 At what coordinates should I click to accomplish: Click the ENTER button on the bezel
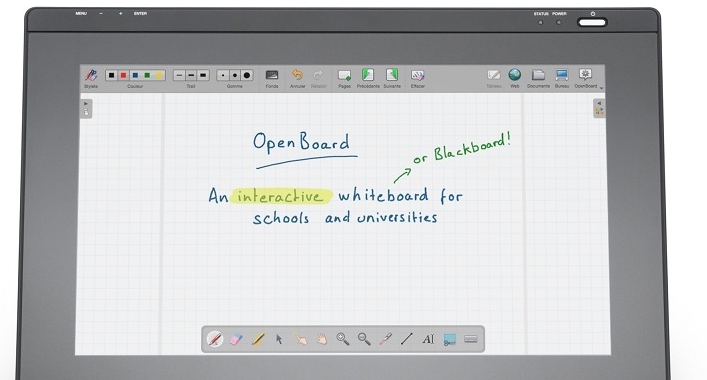pos(140,14)
